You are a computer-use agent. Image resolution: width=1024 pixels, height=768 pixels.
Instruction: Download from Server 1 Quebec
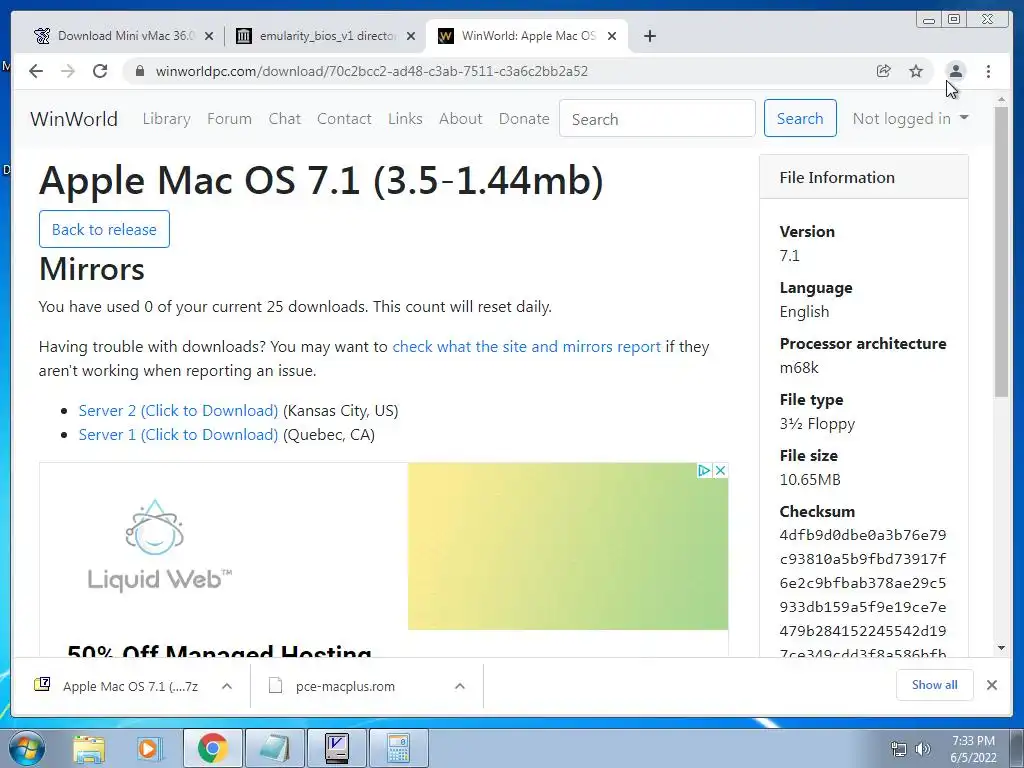pos(178,434)
